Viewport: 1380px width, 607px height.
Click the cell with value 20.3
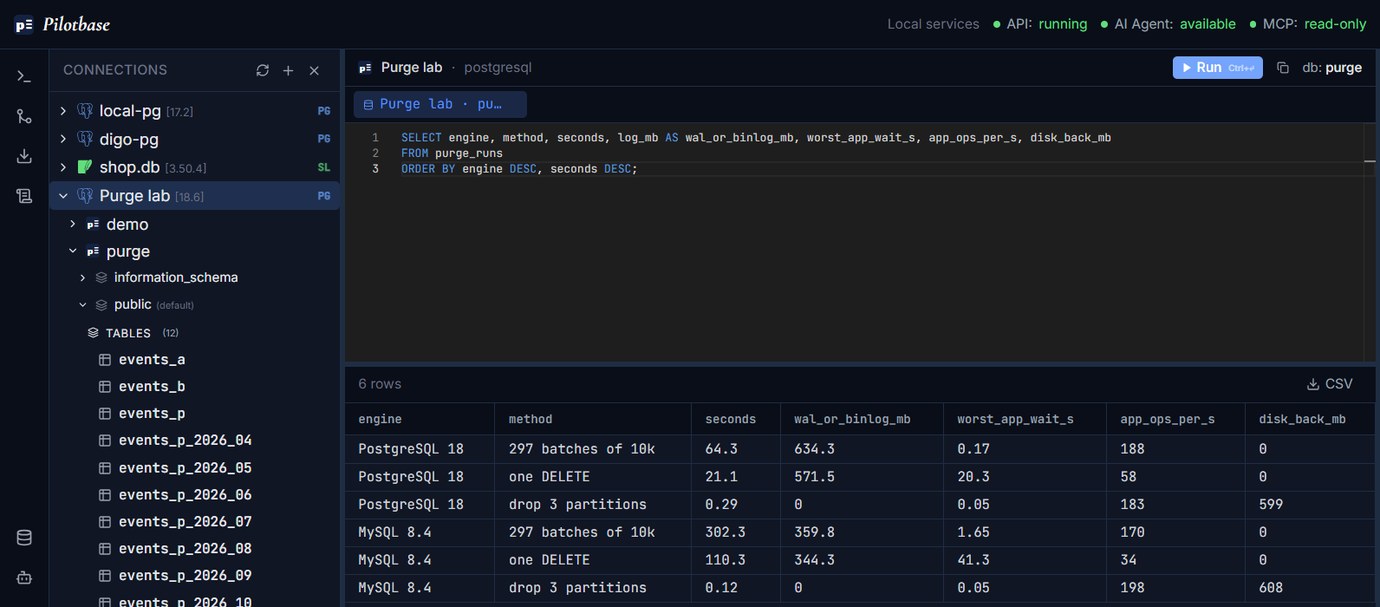click(x=1025, y=477)
